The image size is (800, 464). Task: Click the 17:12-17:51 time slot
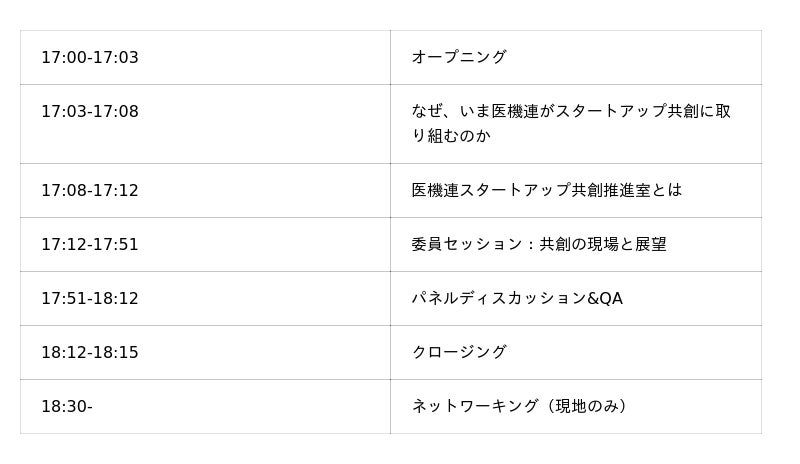coord(90,244)
